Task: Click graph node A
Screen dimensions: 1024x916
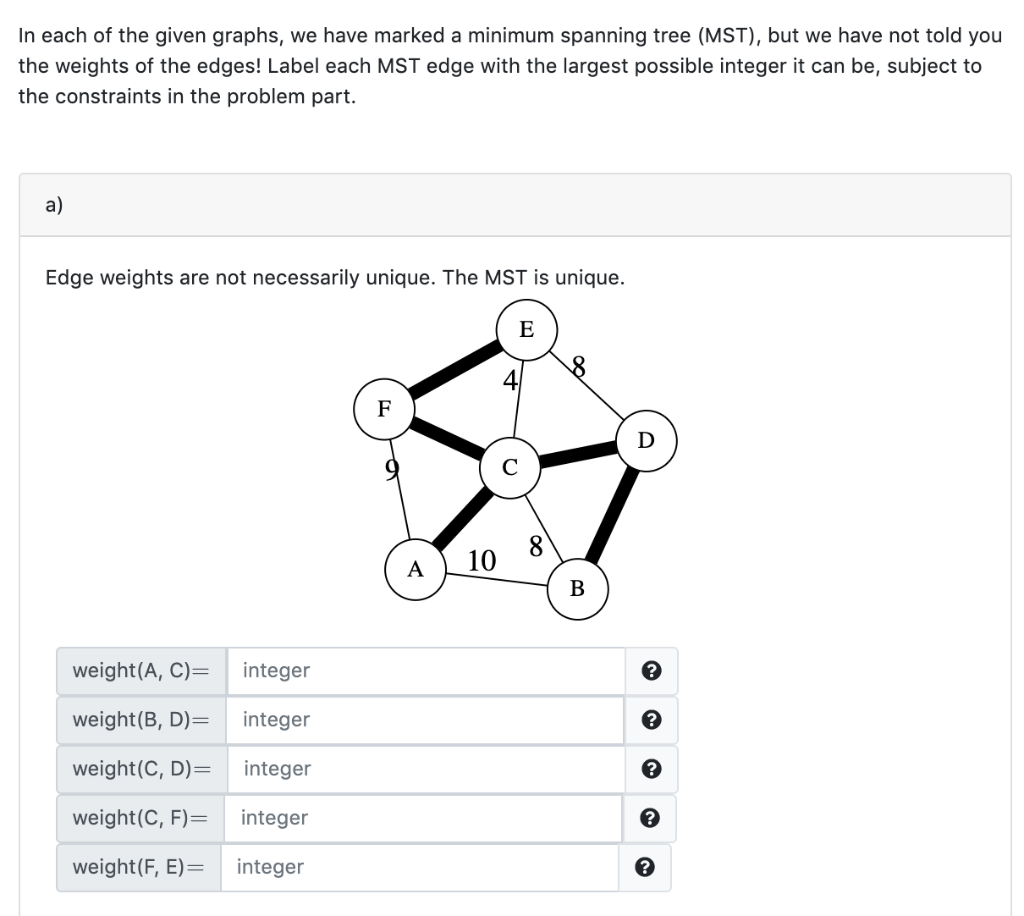Action: coord(414,570)
